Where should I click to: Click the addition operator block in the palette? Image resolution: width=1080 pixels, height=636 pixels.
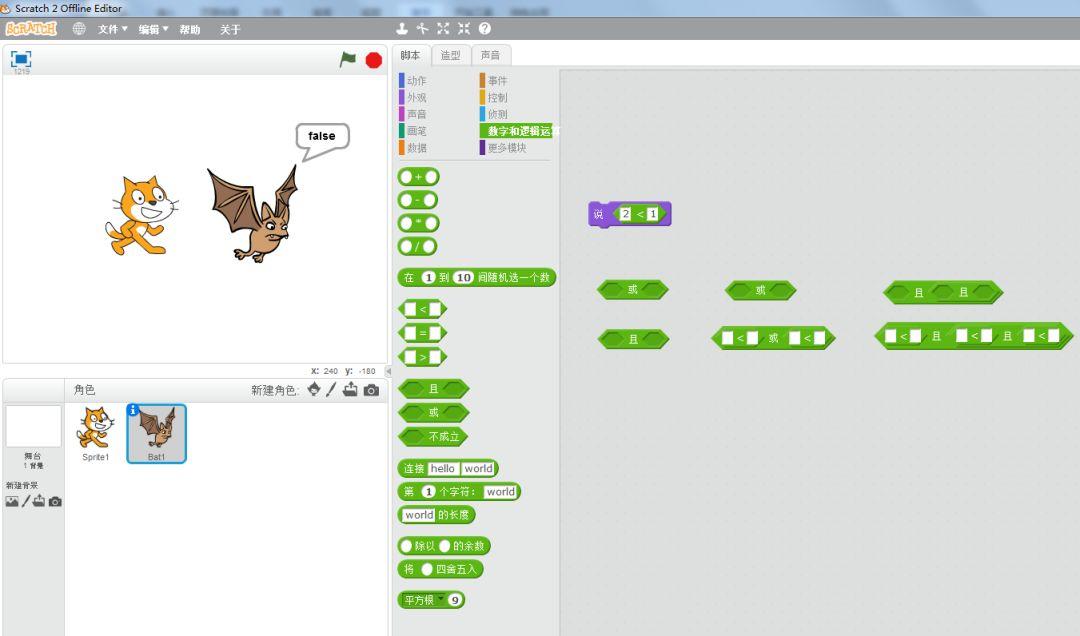tap(418, 177)
